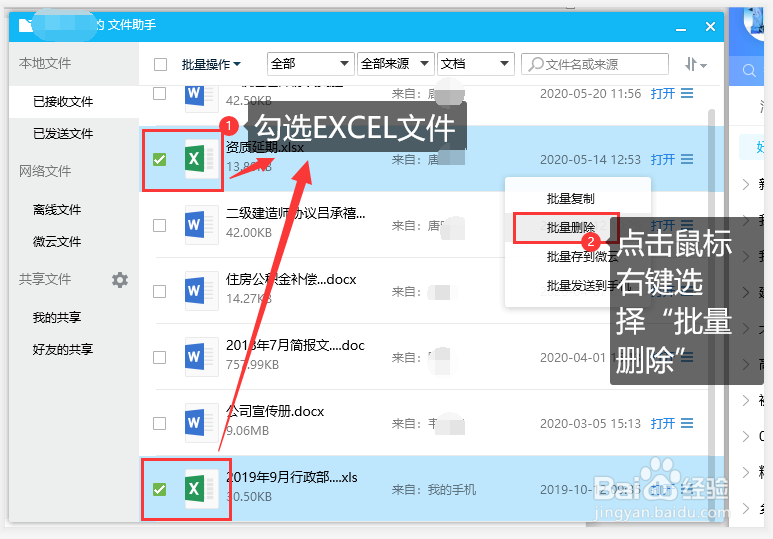Screen dimensions: 773x539
Task: Click the 本地文件 section header
Action: coord(45,63)
